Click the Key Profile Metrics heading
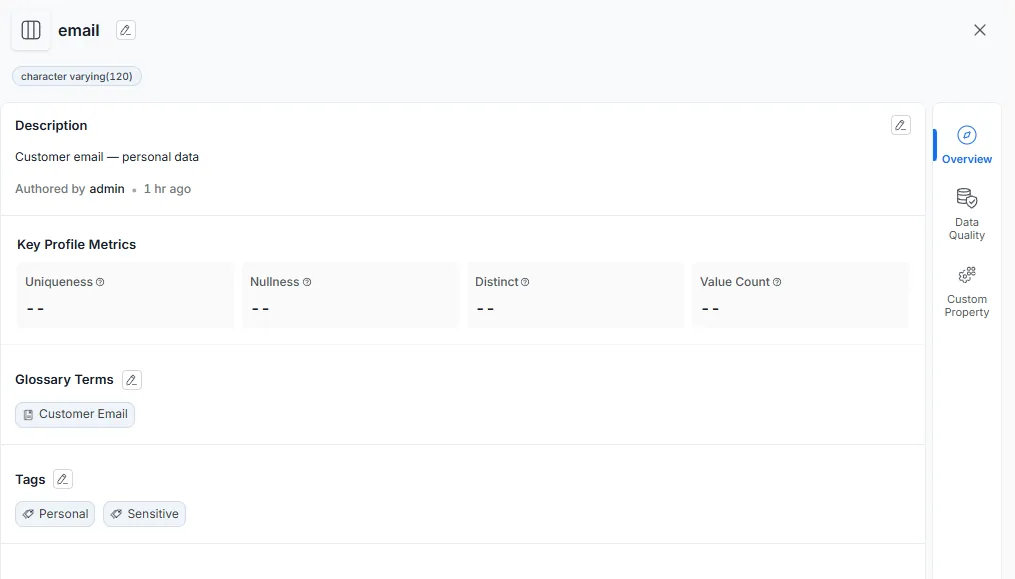The image size is (1015, 579). 76,245
